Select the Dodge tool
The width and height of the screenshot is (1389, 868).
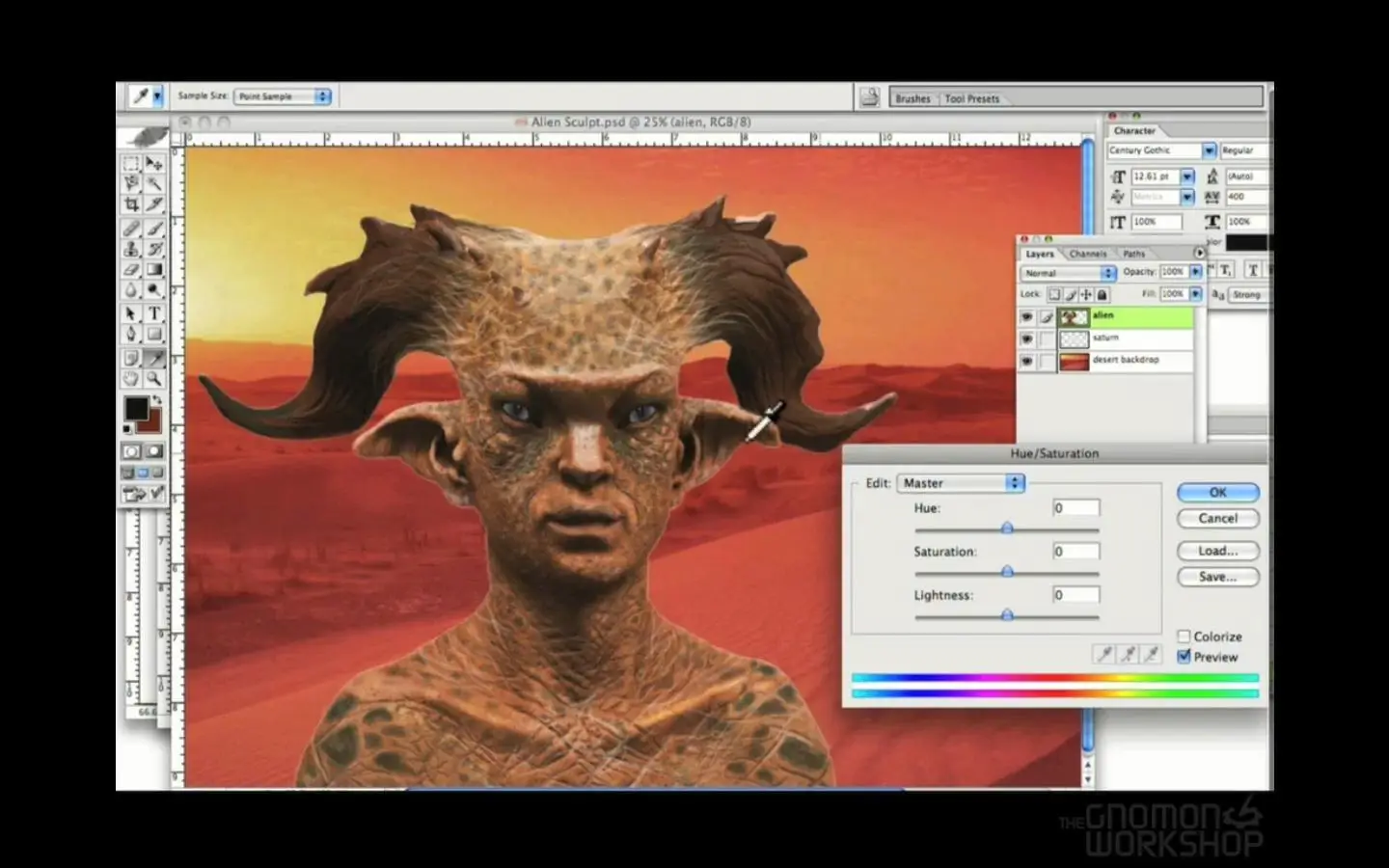coord(154,289)
